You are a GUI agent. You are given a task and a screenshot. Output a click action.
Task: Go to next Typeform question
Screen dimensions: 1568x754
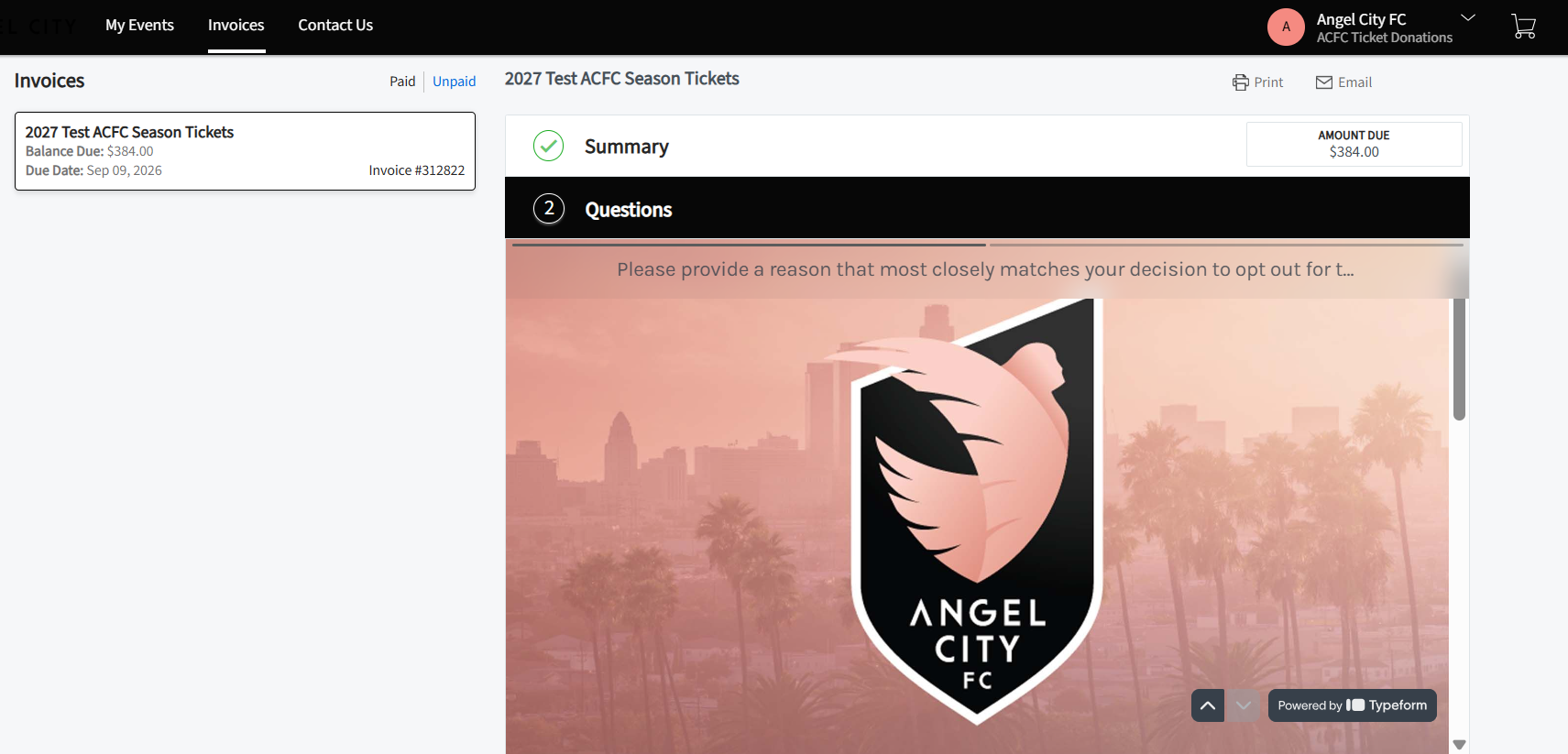[1243, 705]
